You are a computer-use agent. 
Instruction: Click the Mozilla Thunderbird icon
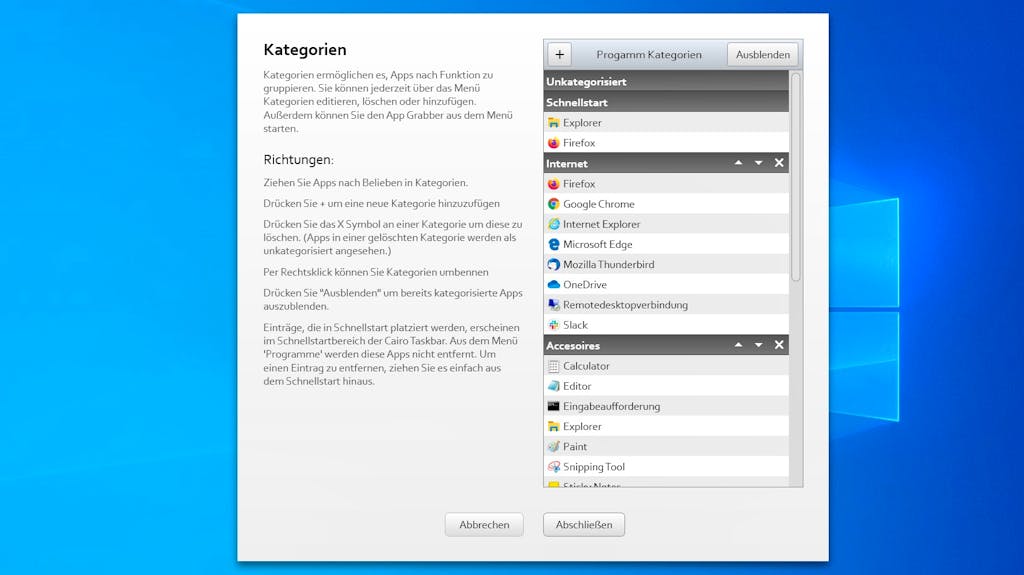[554, 265]
